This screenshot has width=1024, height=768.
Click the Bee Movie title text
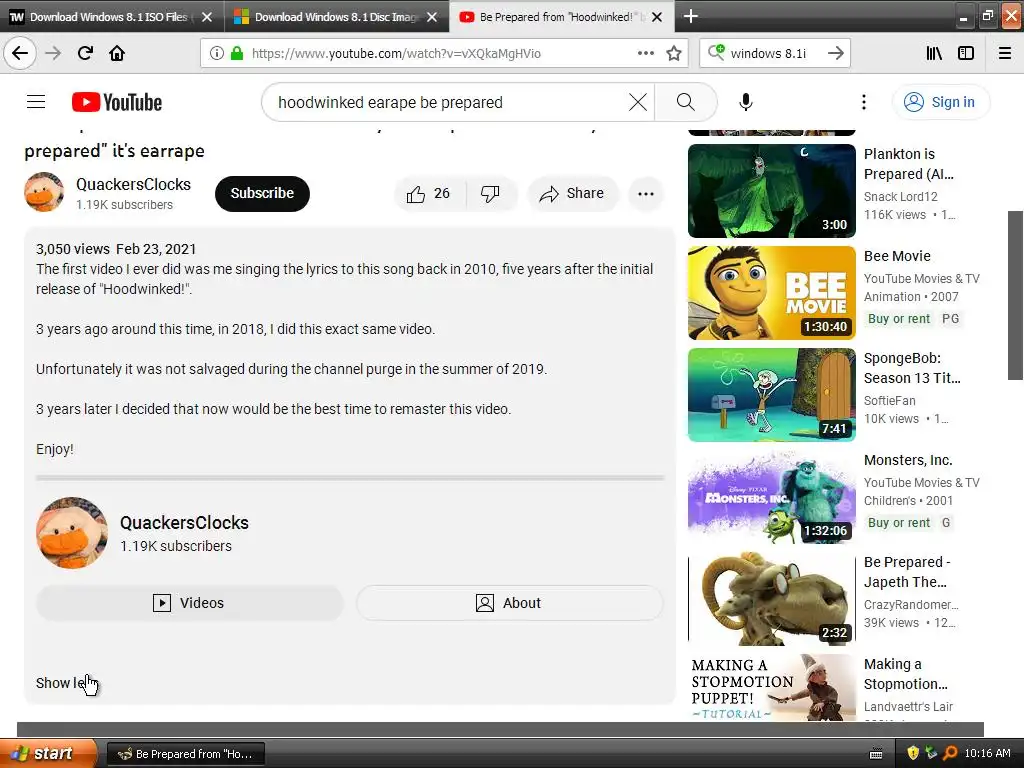(897, 256)
